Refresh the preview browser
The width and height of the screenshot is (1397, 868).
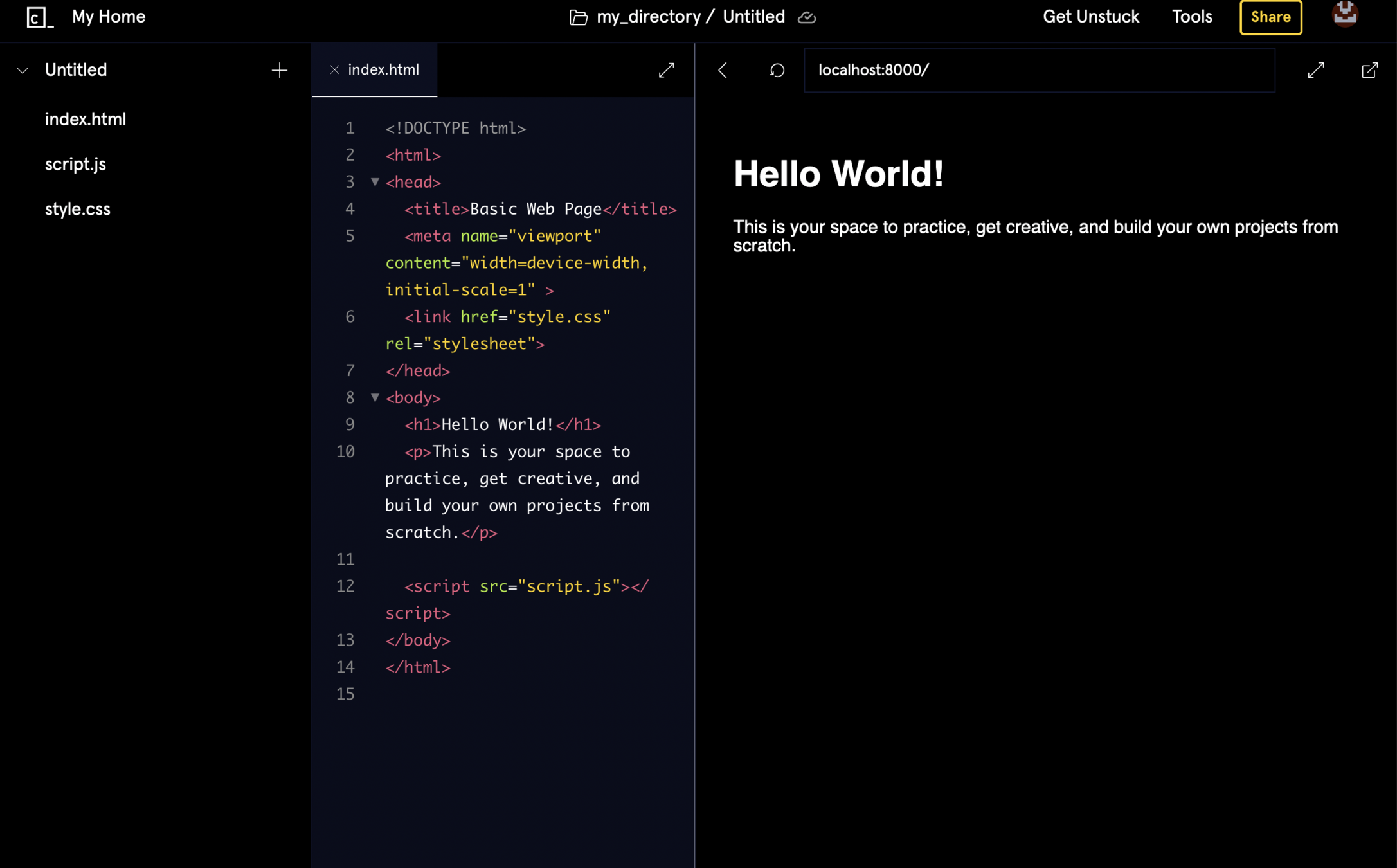point(777,70)
